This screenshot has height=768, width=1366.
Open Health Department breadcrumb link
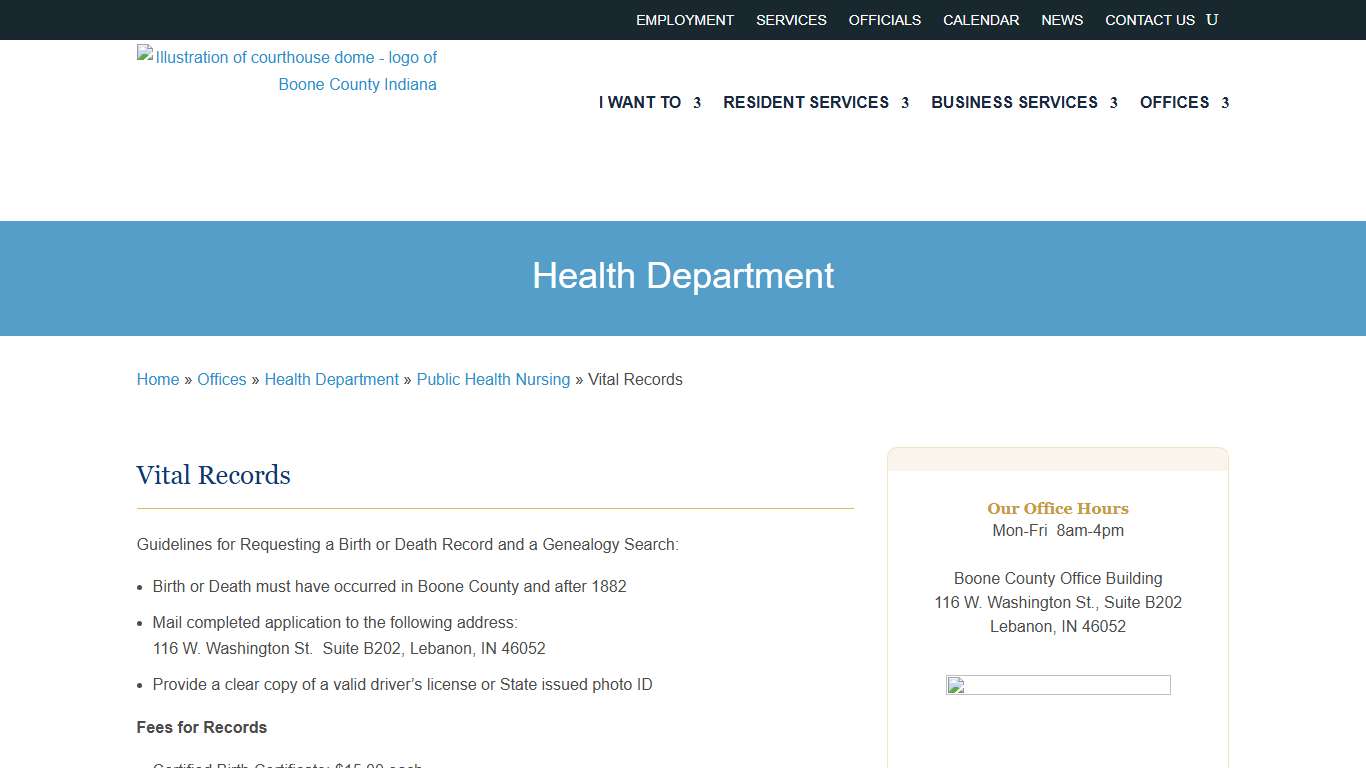[331, 380]
